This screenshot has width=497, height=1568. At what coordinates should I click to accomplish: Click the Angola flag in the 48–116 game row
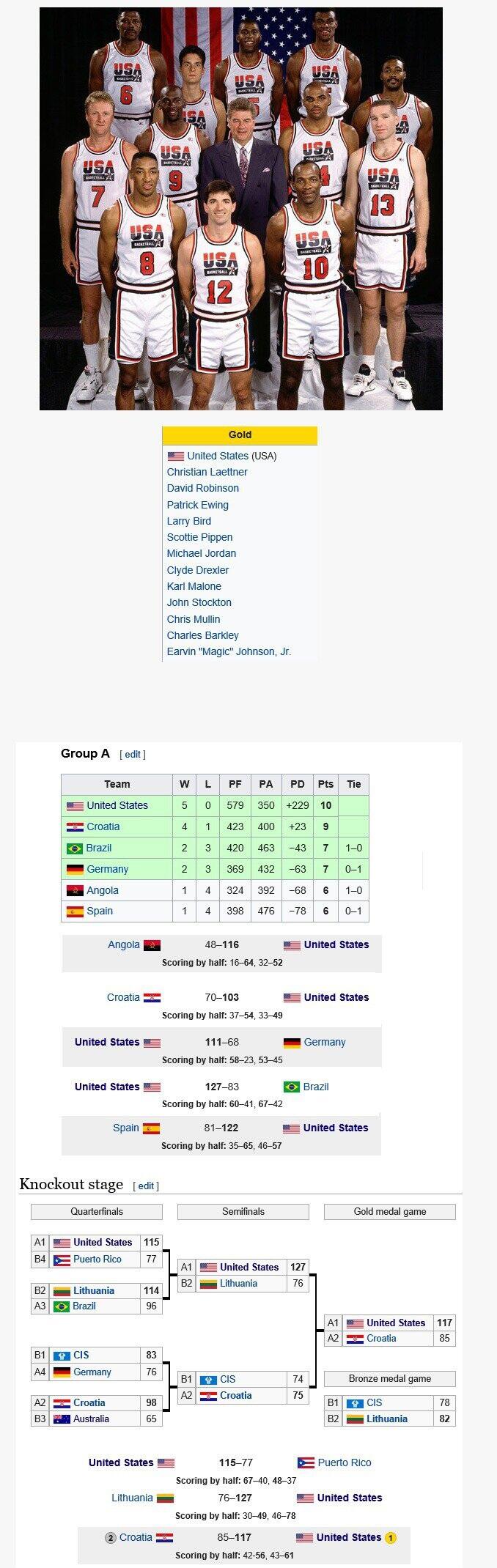pos(152,945)
